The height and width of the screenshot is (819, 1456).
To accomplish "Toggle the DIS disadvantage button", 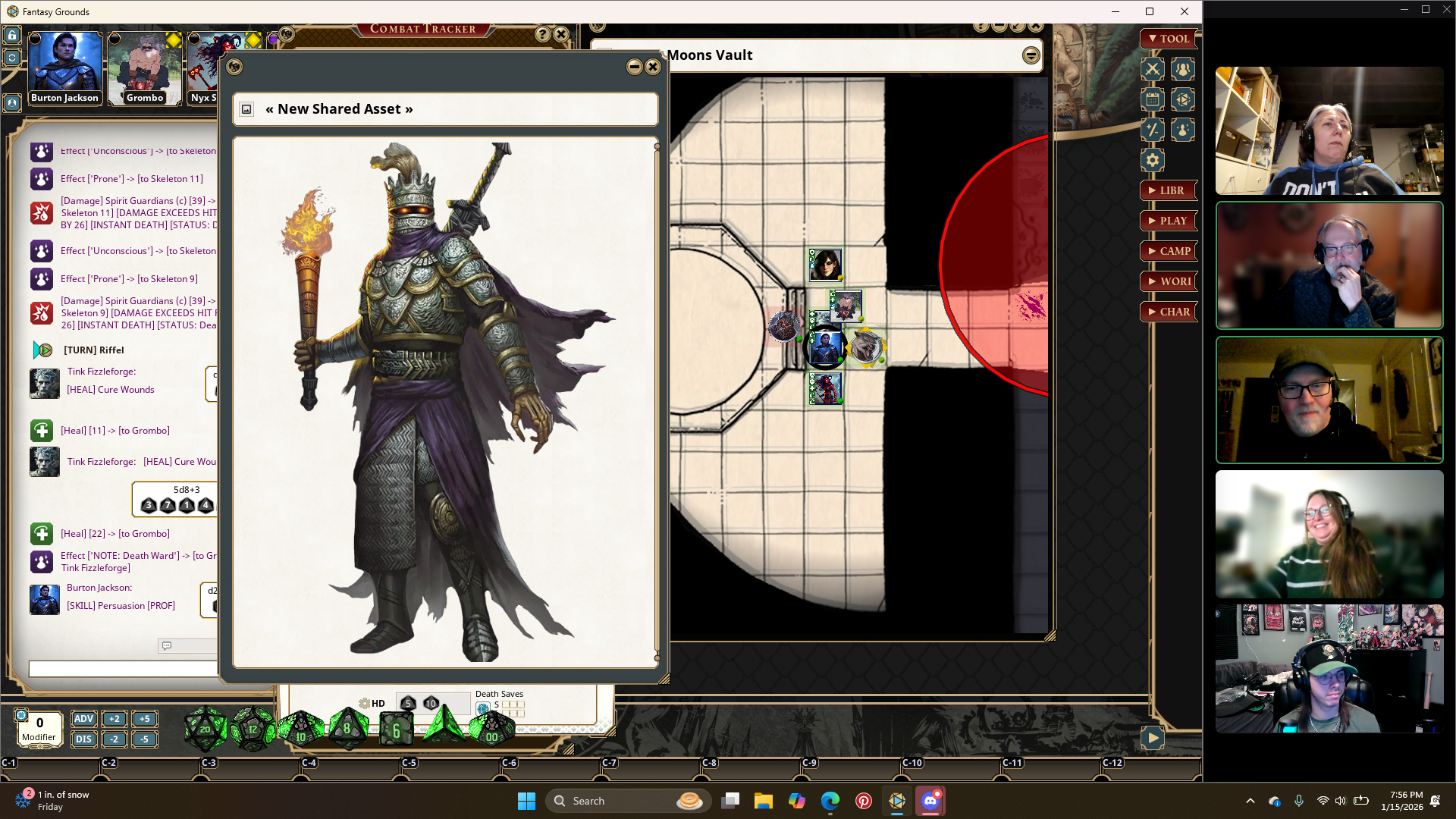I will (x=83, y=739).
